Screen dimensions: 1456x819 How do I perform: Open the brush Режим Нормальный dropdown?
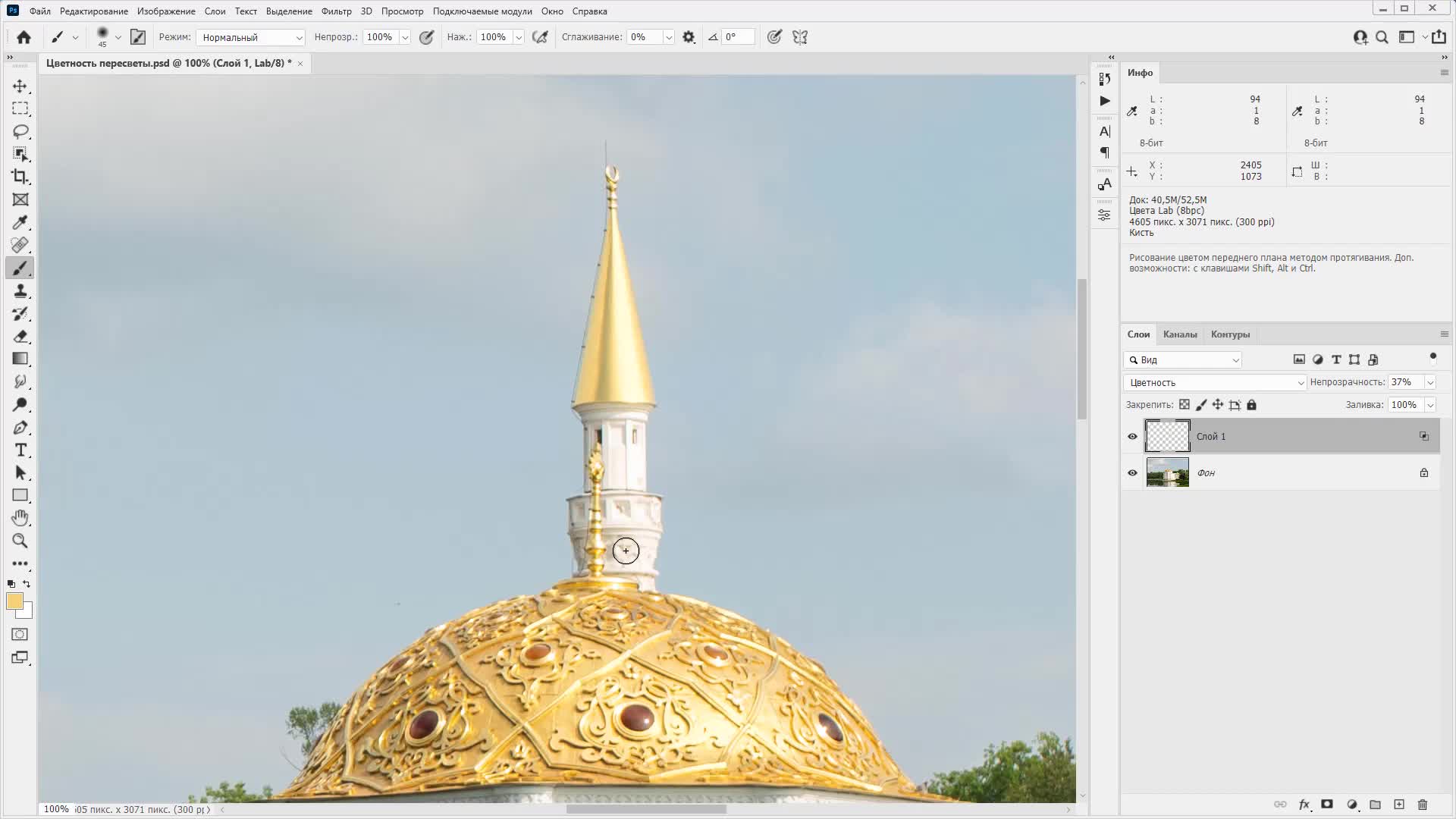[x=250, y=37]
